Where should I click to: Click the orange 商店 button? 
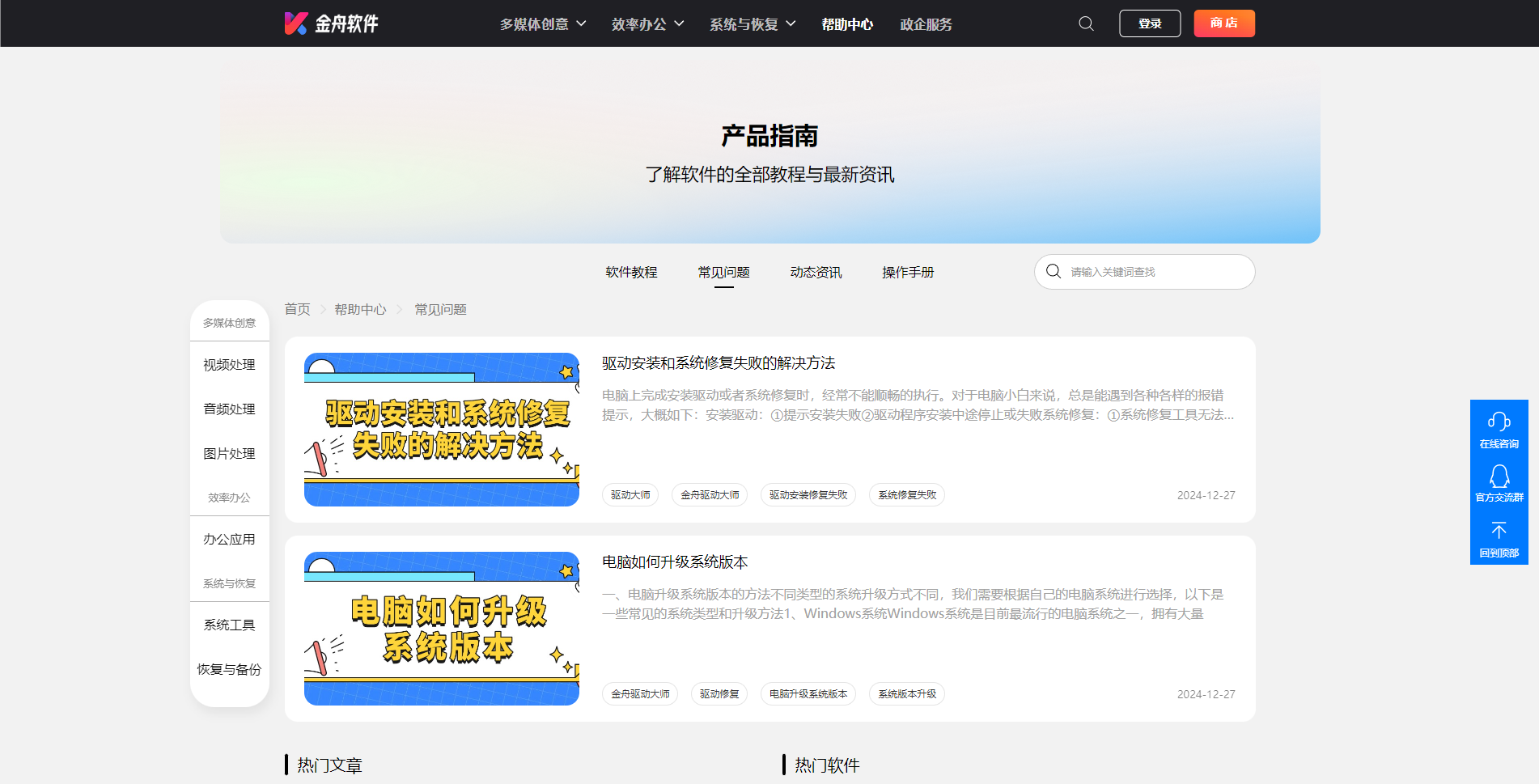tap(1224, 23)
